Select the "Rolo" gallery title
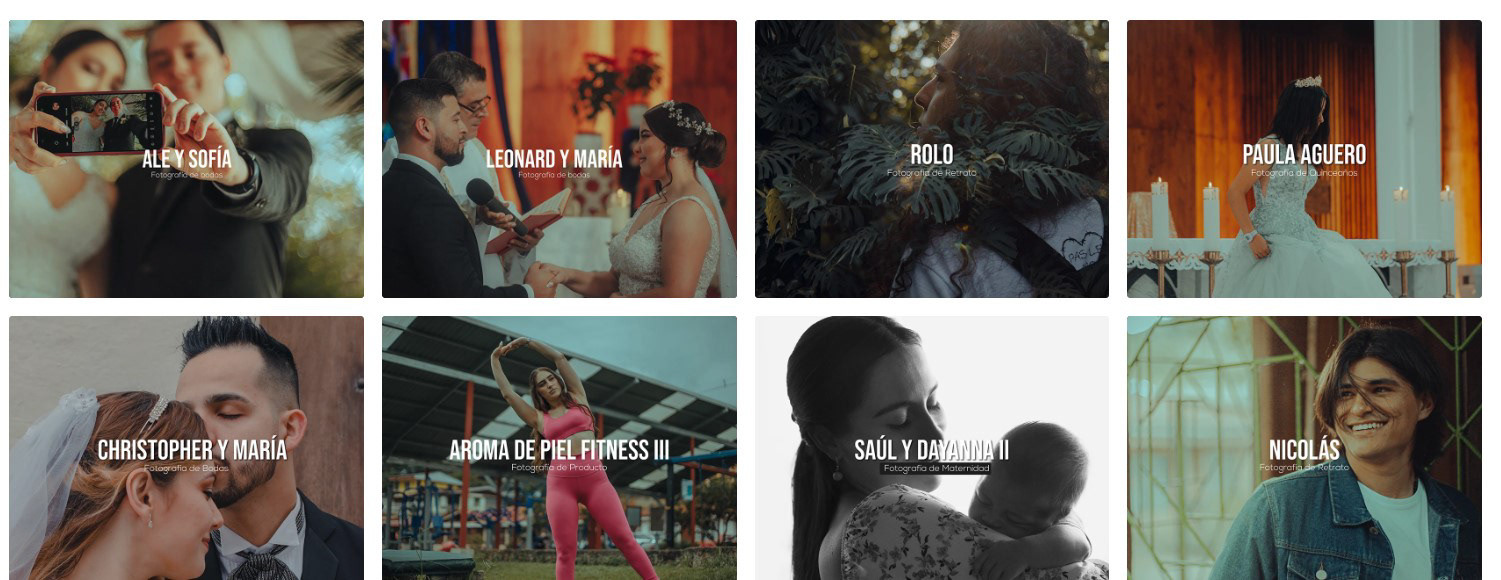The image size is (1501, 580). click(x=932, y=155)
